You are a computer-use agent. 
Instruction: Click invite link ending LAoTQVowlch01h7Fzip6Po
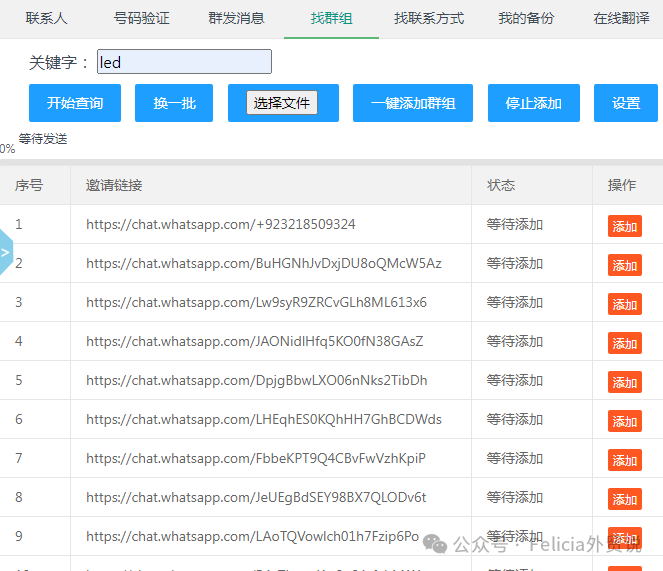tap(252, 536)
